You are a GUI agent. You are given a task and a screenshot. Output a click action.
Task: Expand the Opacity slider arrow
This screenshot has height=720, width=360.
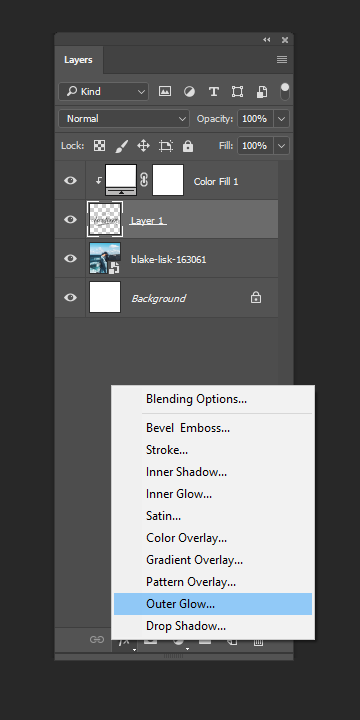pos(281,118)
